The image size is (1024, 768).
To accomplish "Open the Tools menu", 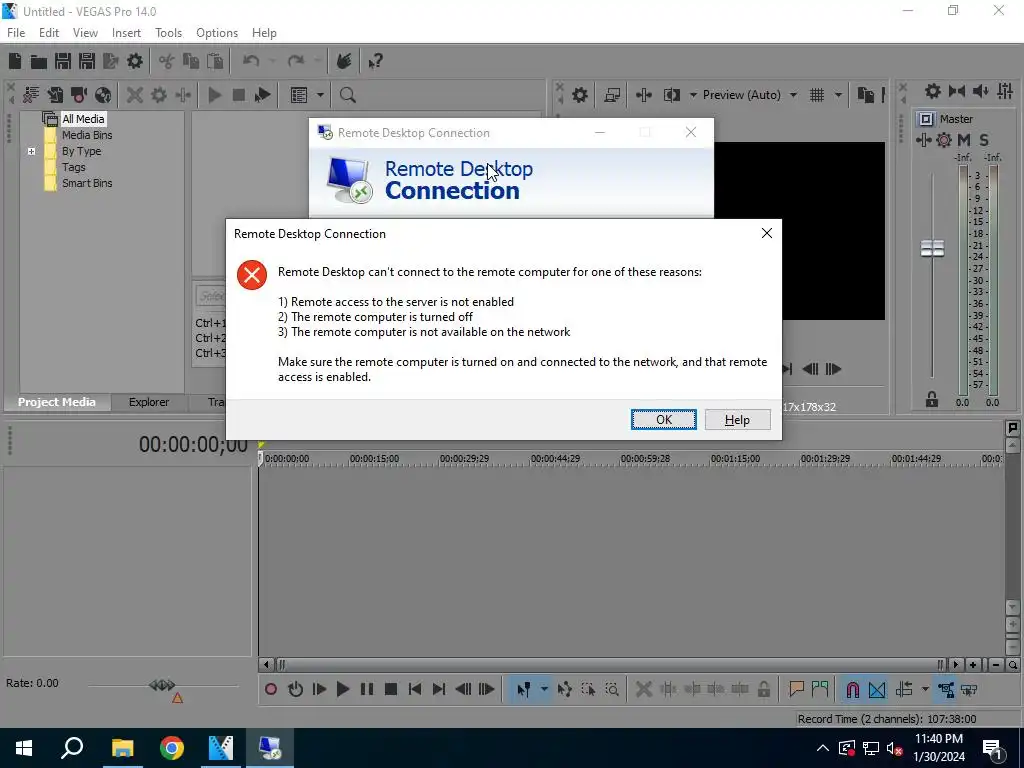I will (168, 33).
